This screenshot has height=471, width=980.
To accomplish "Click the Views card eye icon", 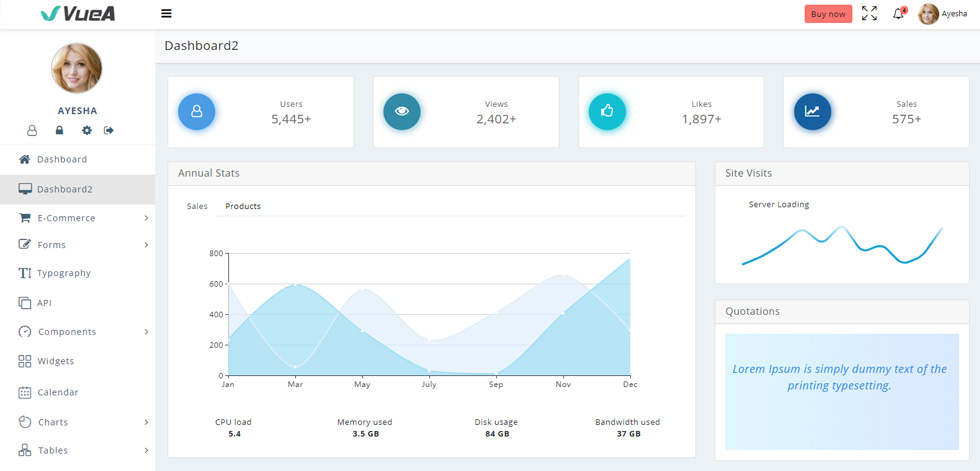I will click(x=402, y=112).
